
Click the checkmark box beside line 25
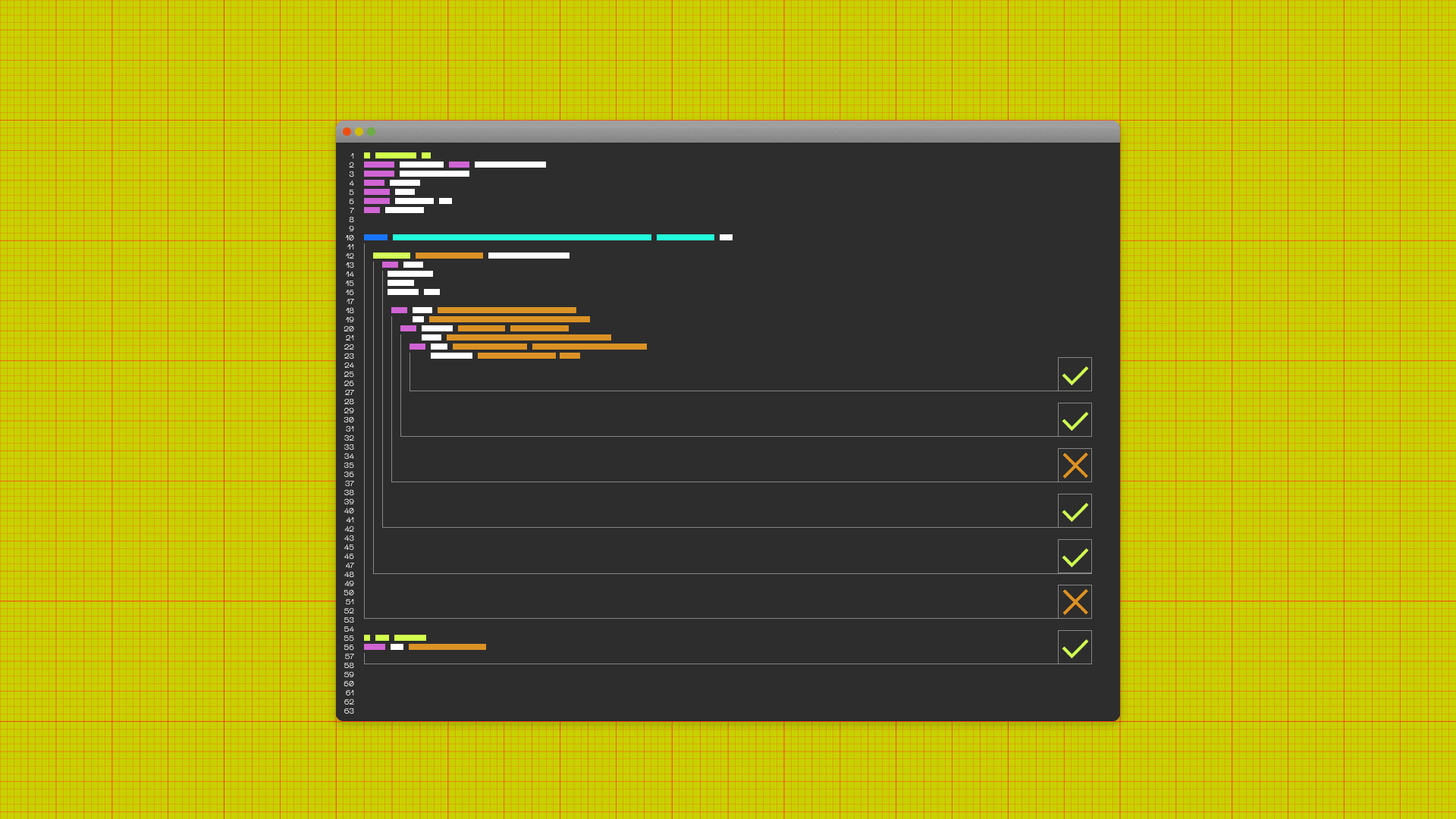coord(1075,375)
